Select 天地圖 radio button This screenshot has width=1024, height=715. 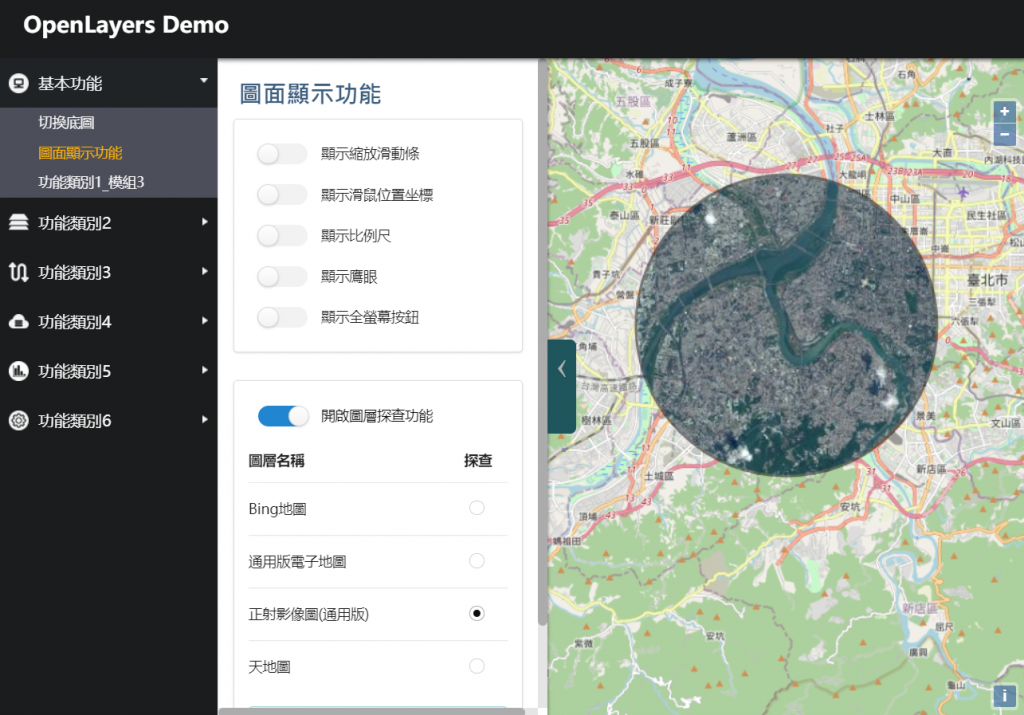pos(477,666)
